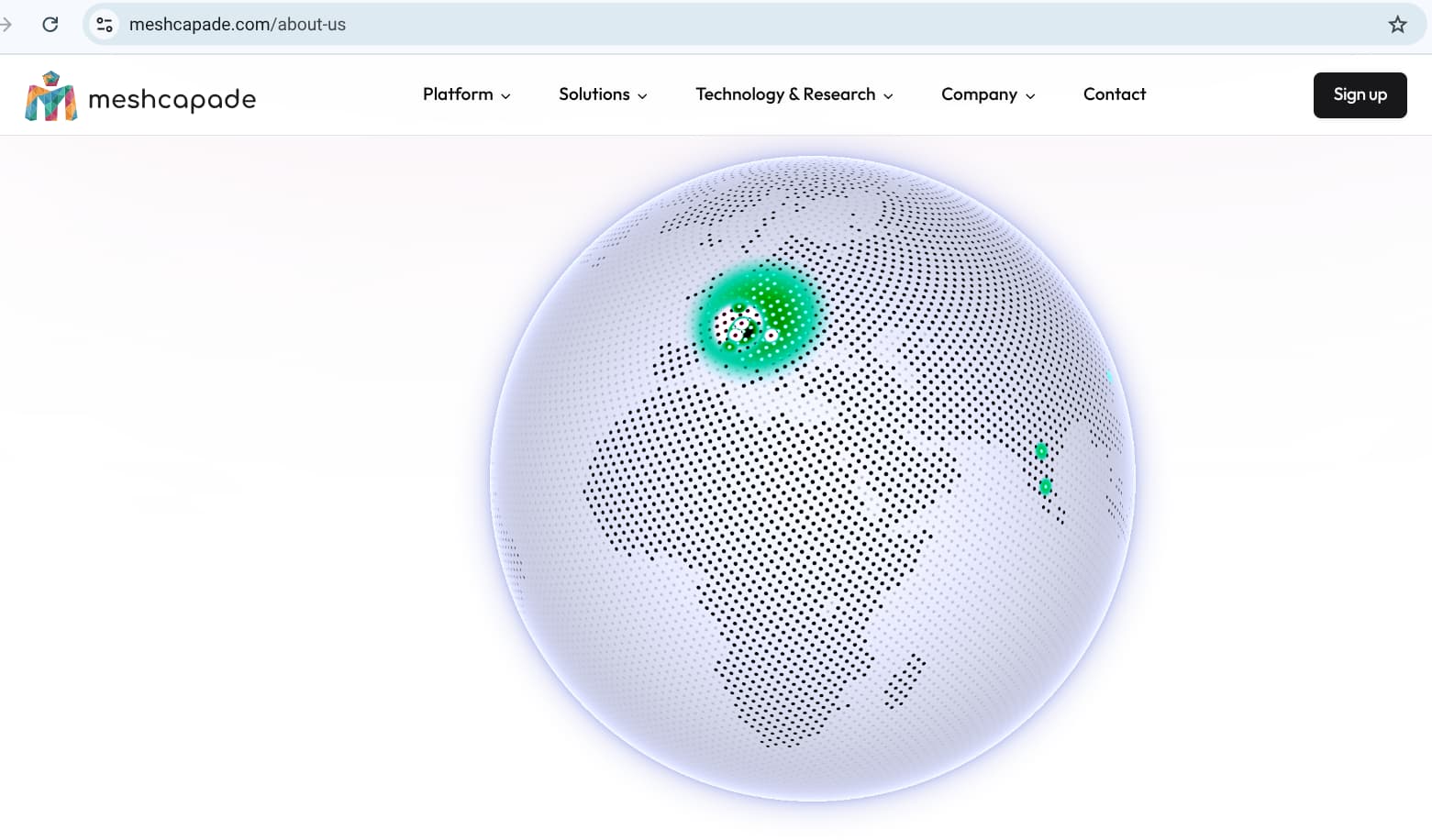Viewport: 1432px width, 840px height.
Task: Open the Technology & Research dropdown chevron
Action: click(888, 96)
